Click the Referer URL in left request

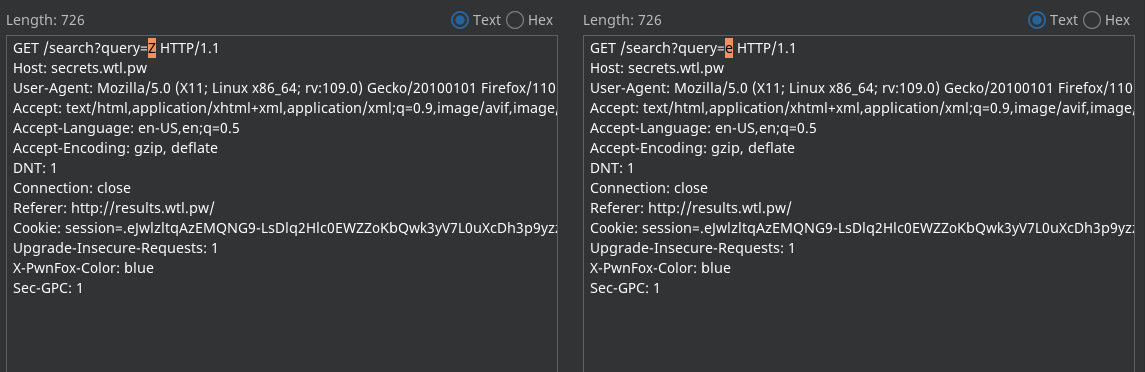142,208
